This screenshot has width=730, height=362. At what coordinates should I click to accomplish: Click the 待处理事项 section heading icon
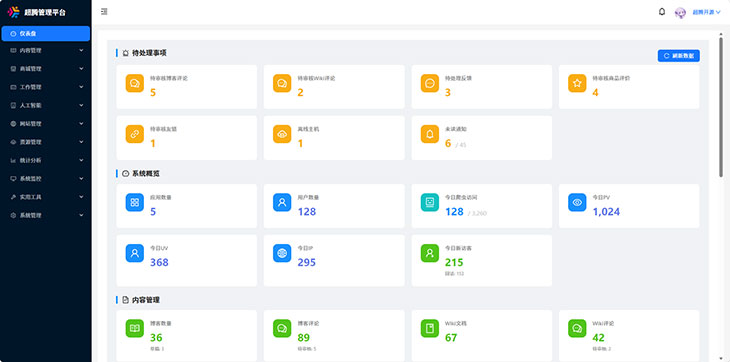click(x=125, y=53)
